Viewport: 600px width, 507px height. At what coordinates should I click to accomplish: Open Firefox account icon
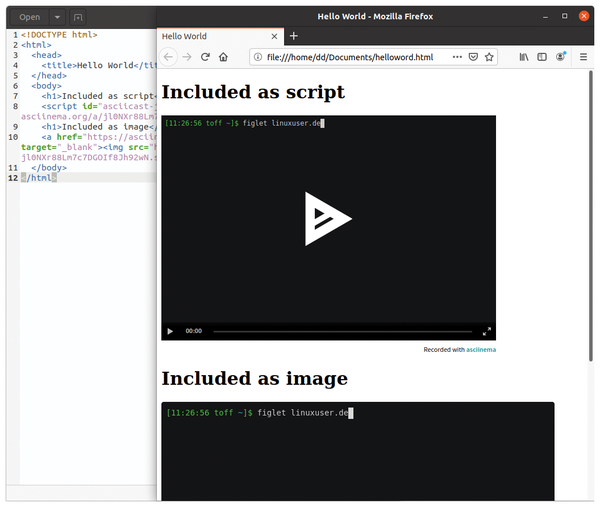pos(561,57)
